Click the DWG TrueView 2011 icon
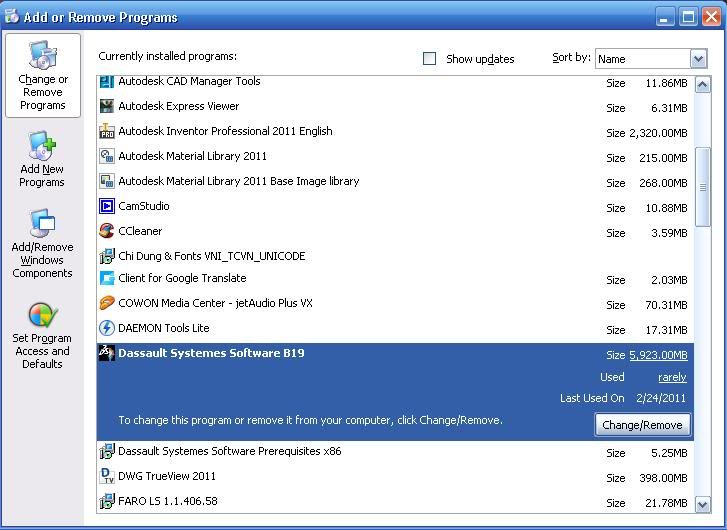Image resolution: width=727 pixels, height=530 pixels. (x=107, y=476)
